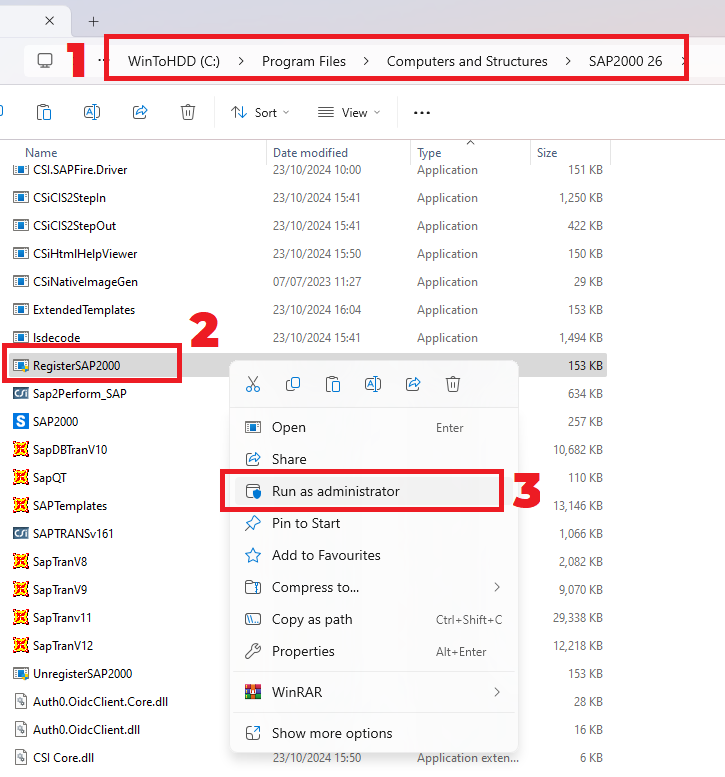
Task: Select the RegisterSAP2000 file
Action: (76, 366)
